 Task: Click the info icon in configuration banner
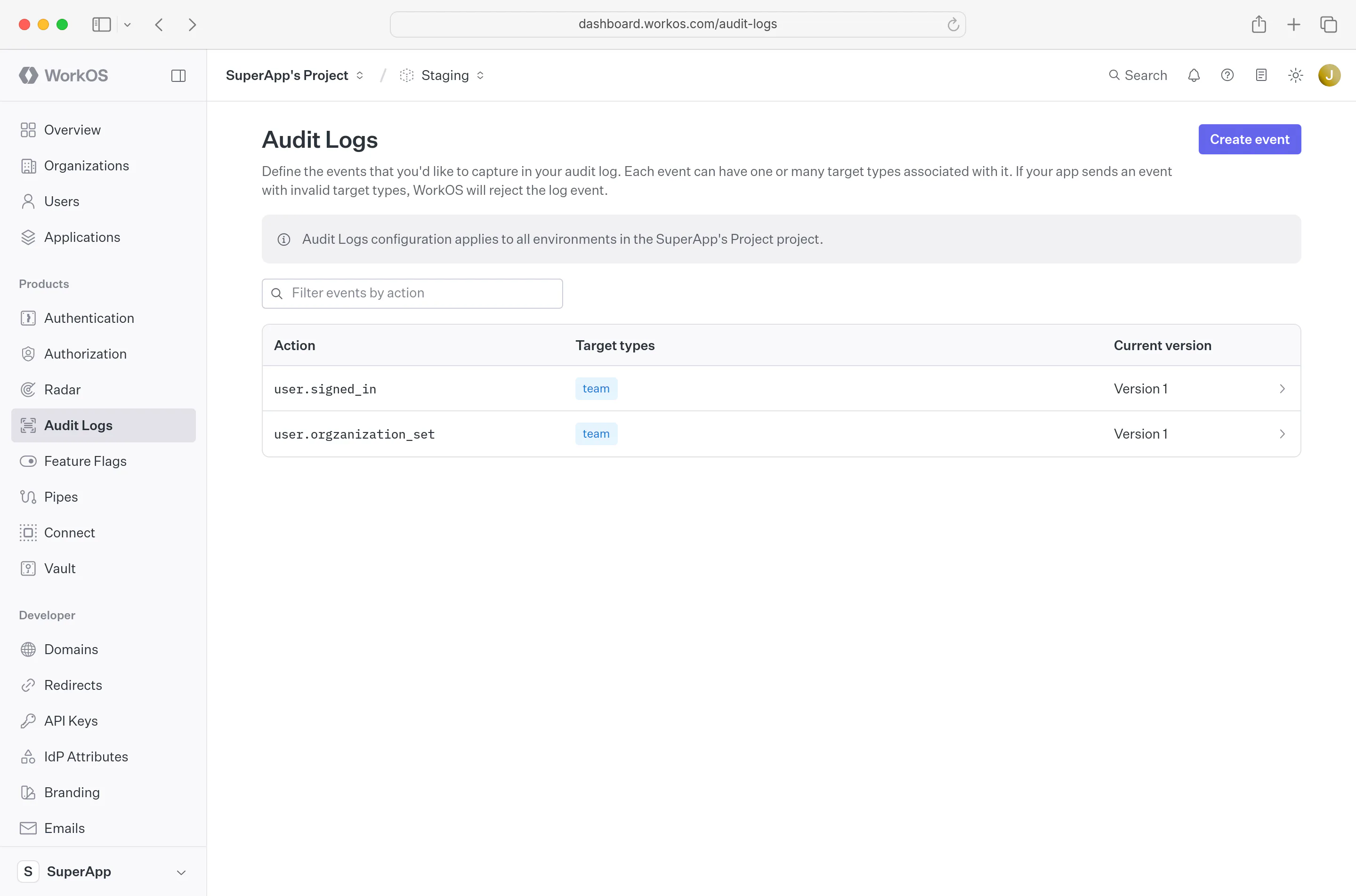pos(284,240)
